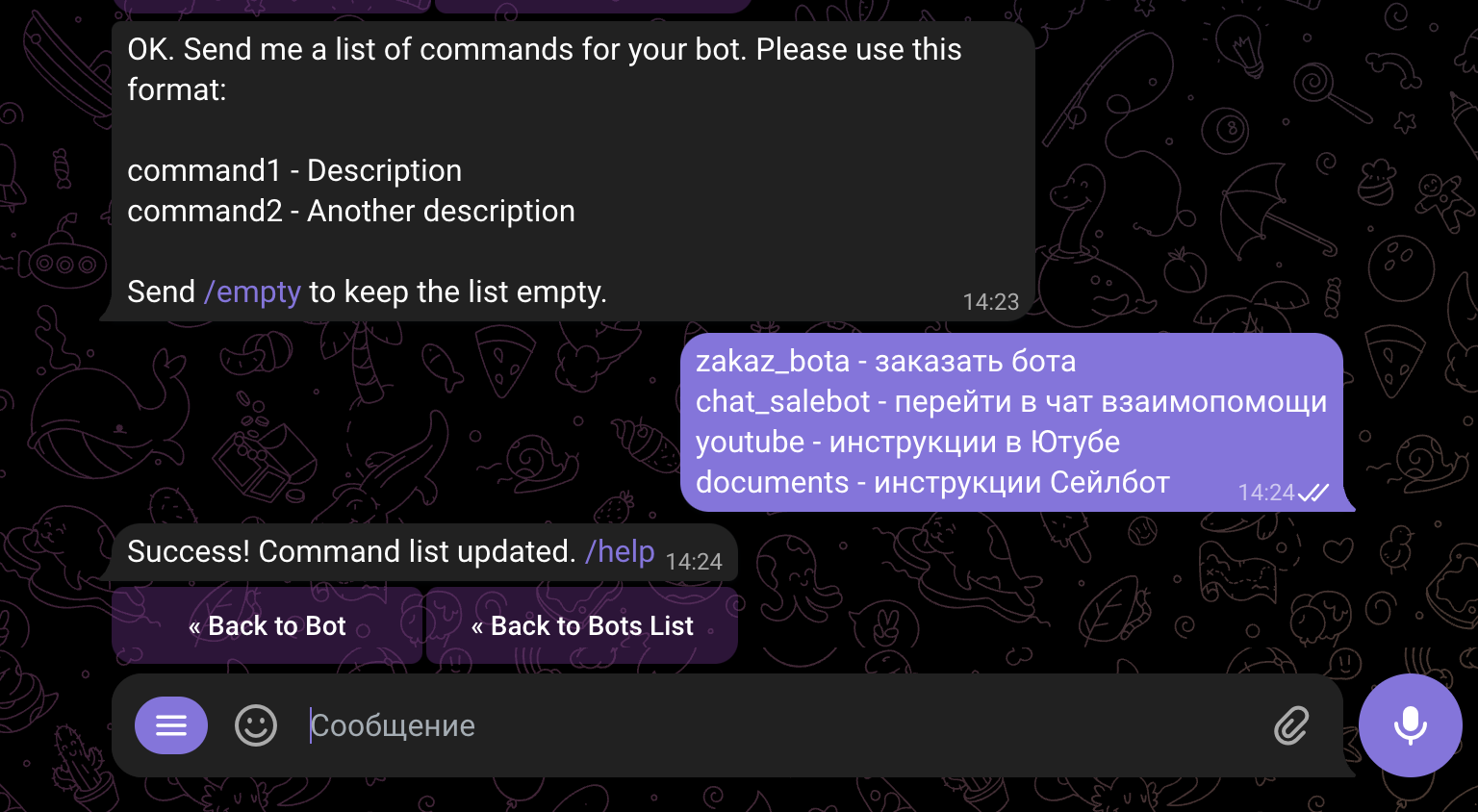Click the 14:24 timestamp on the Success message
This screenshot has height=812, width=1478.
pos(694,562)
